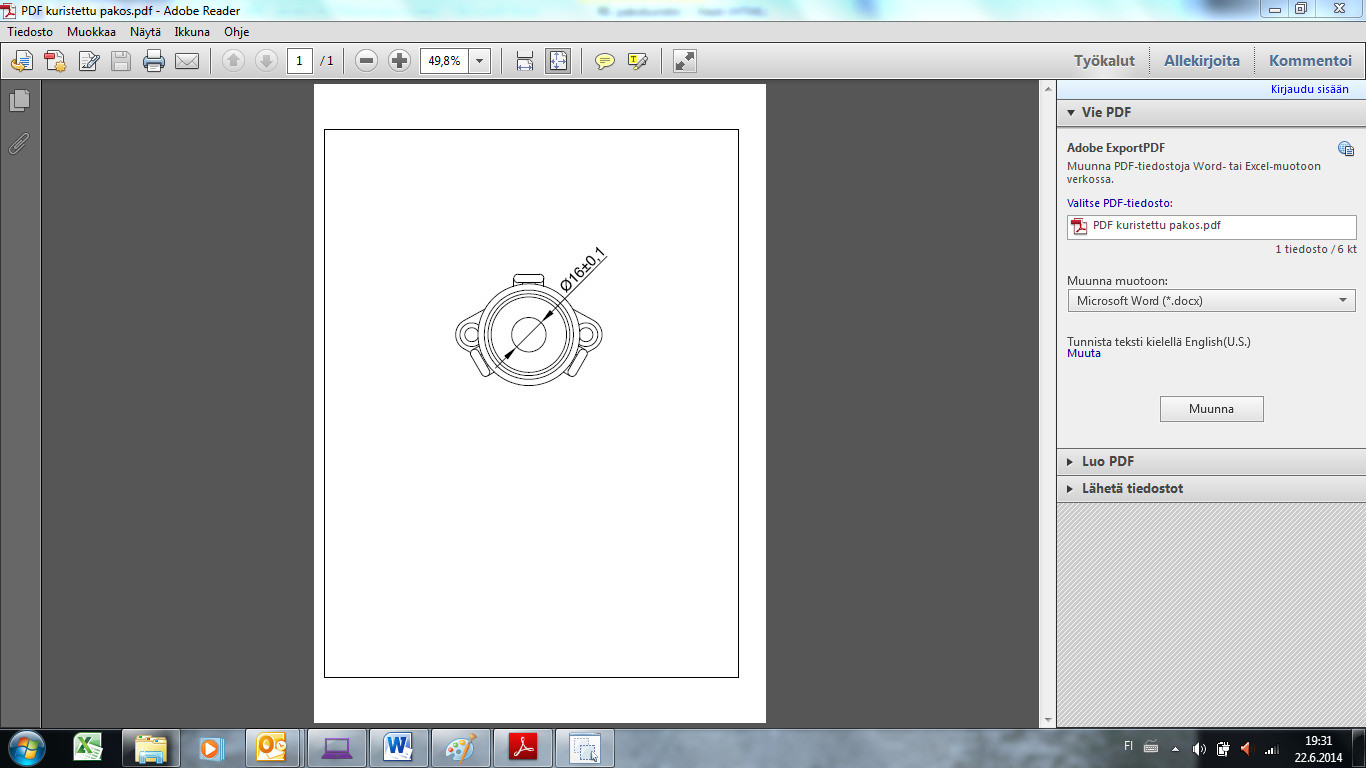The width and height of the screenshot is (1366, 768).
Task: Open the Allekirjoita pane tab
Action: point(1201,61)
